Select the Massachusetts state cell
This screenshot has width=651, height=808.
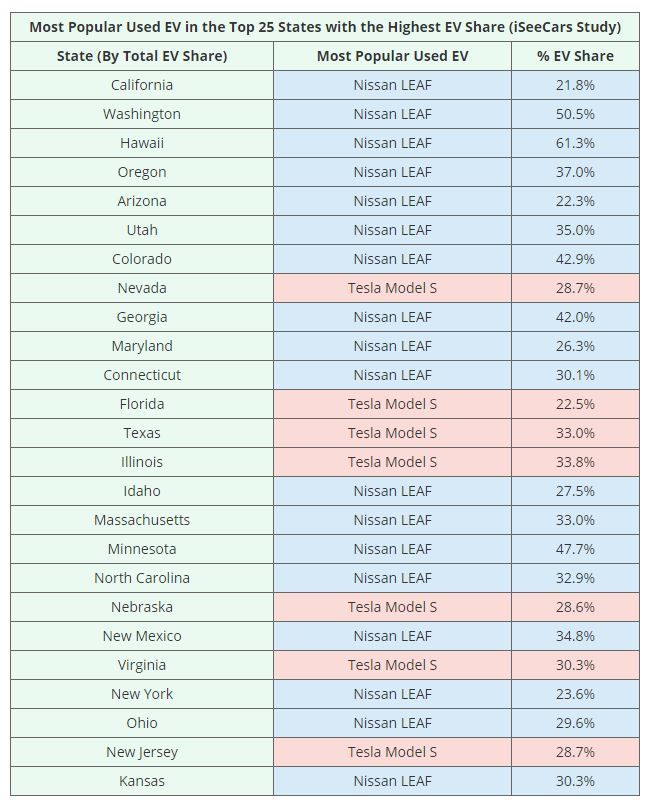click(x=142, y=520)
